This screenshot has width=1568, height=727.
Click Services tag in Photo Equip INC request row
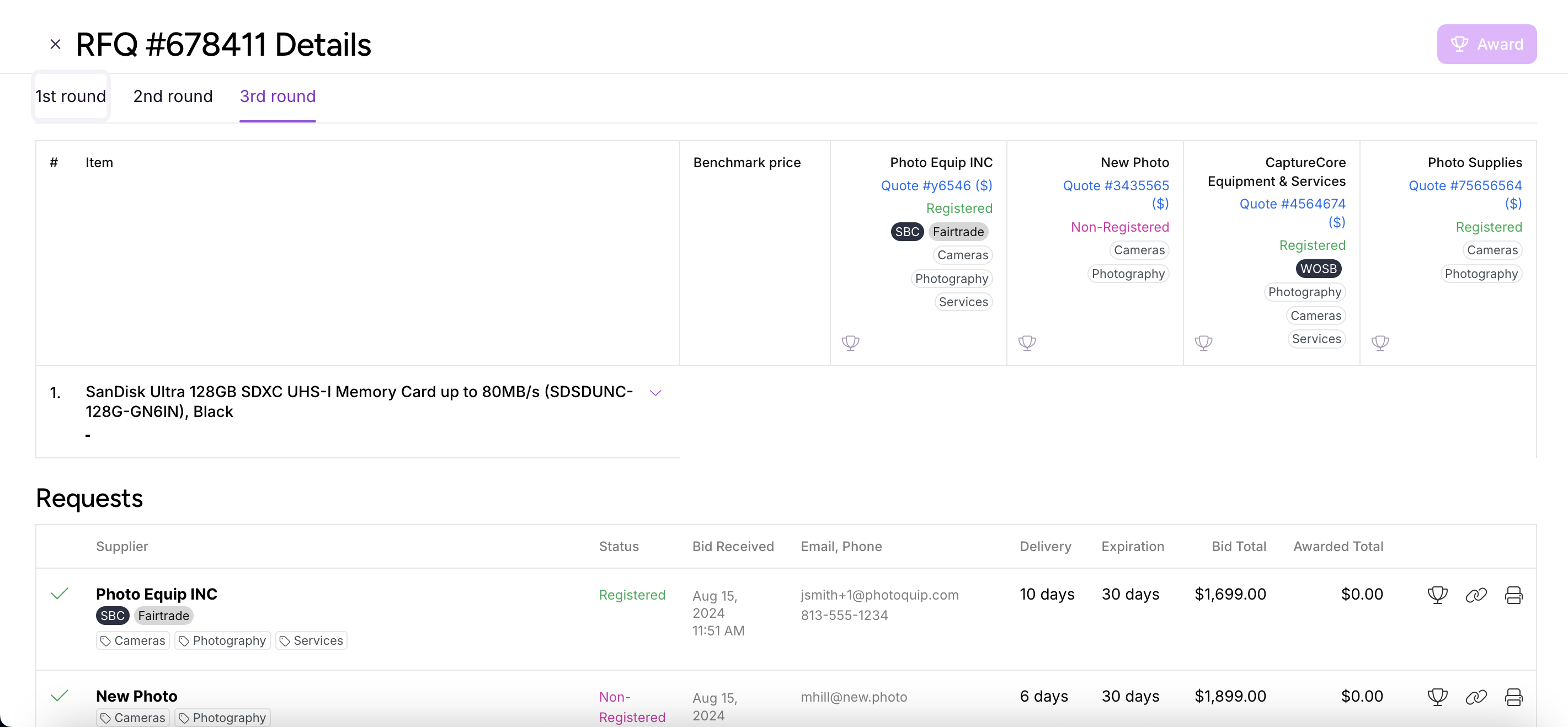311,640
